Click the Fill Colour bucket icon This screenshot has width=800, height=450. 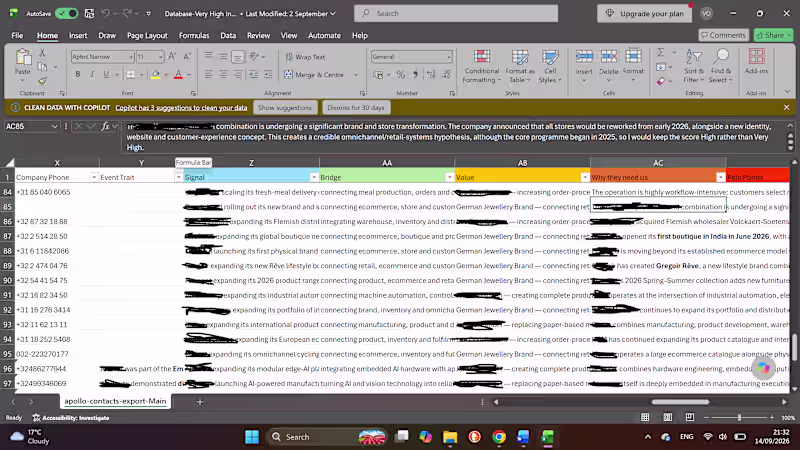(x=156, y=74)
